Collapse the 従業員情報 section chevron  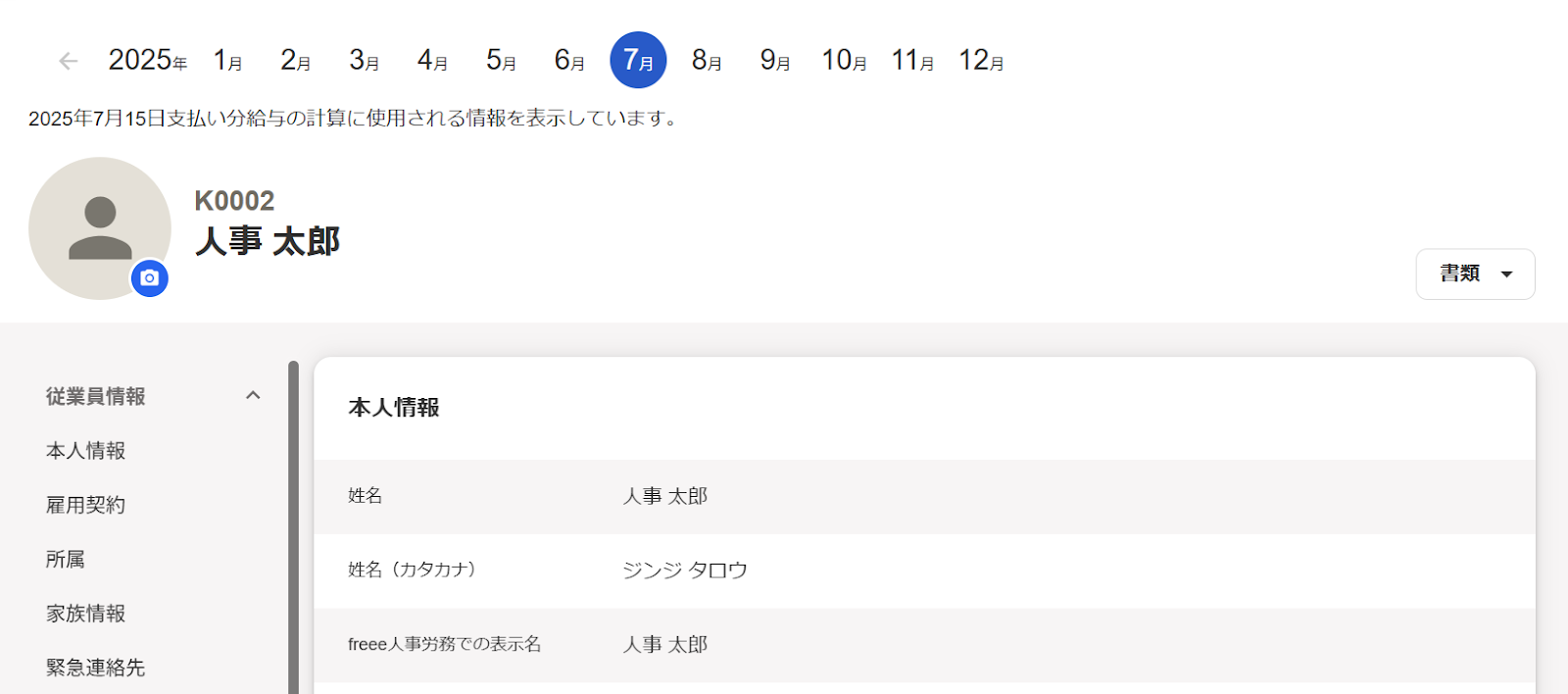coord(253,395)
